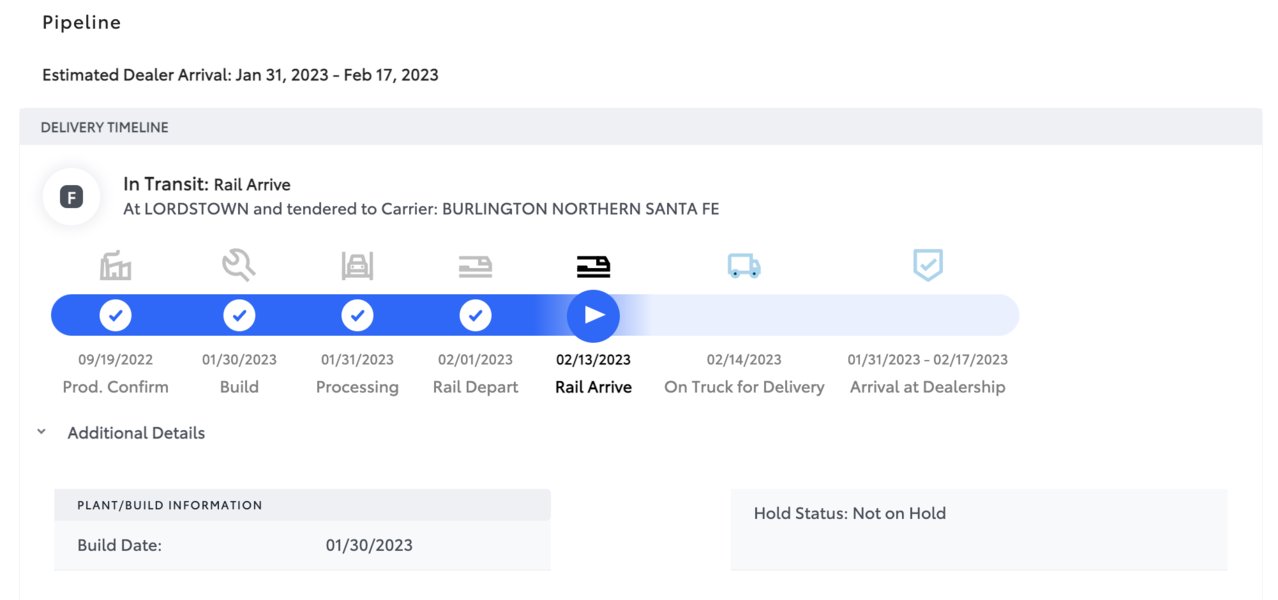Click the Processing stage checkmark circle

click(x=357, y=316)
